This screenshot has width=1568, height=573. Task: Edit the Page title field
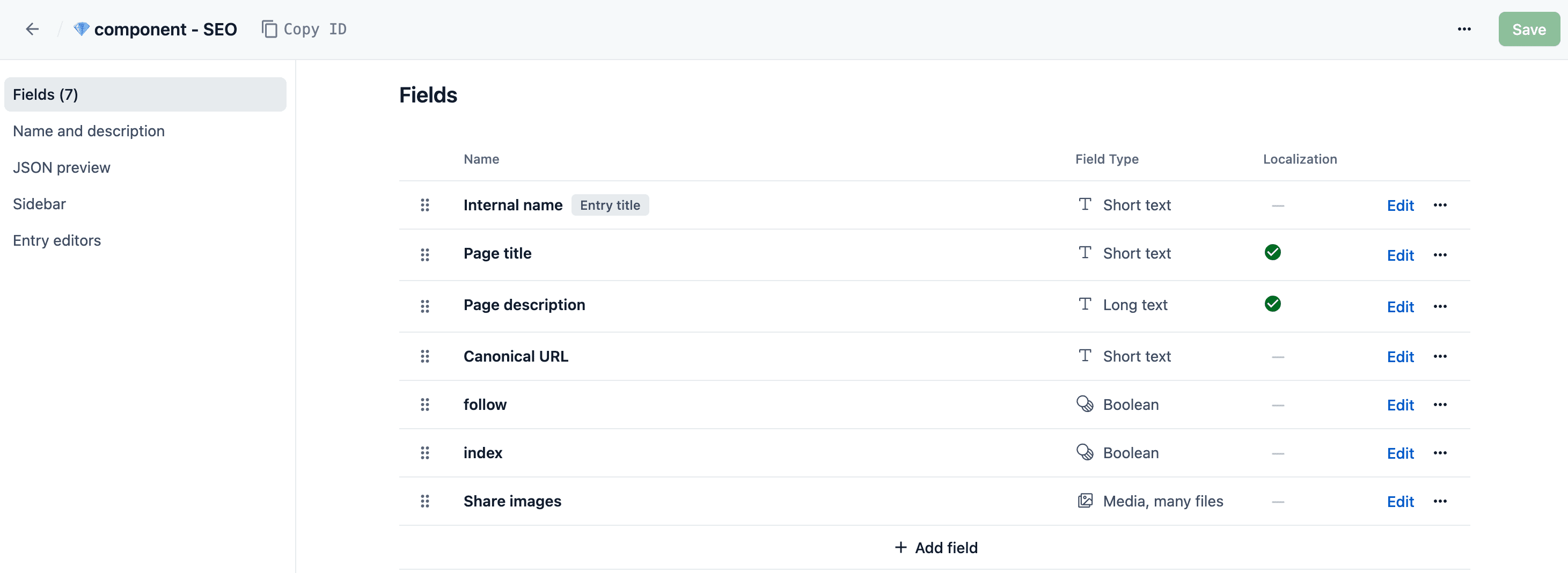coord(1400,255)
